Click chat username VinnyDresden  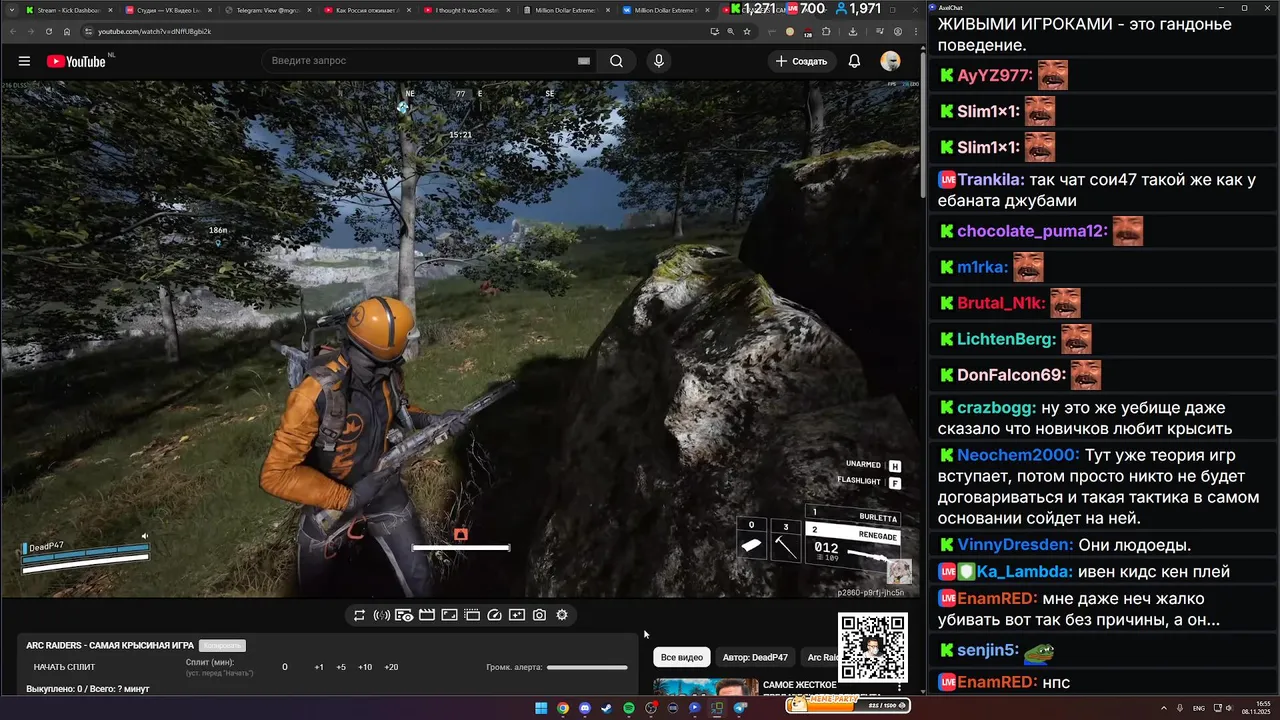(1015, 545)
